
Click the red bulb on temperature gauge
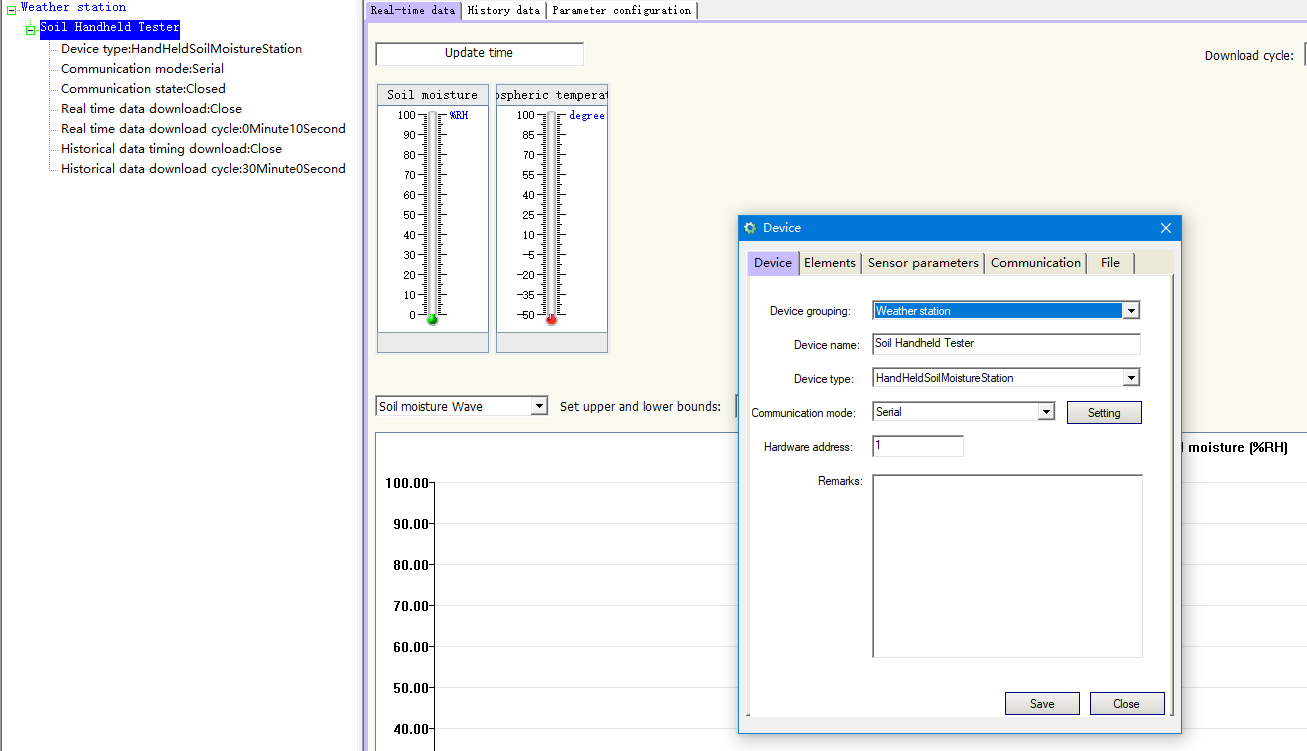551,319
